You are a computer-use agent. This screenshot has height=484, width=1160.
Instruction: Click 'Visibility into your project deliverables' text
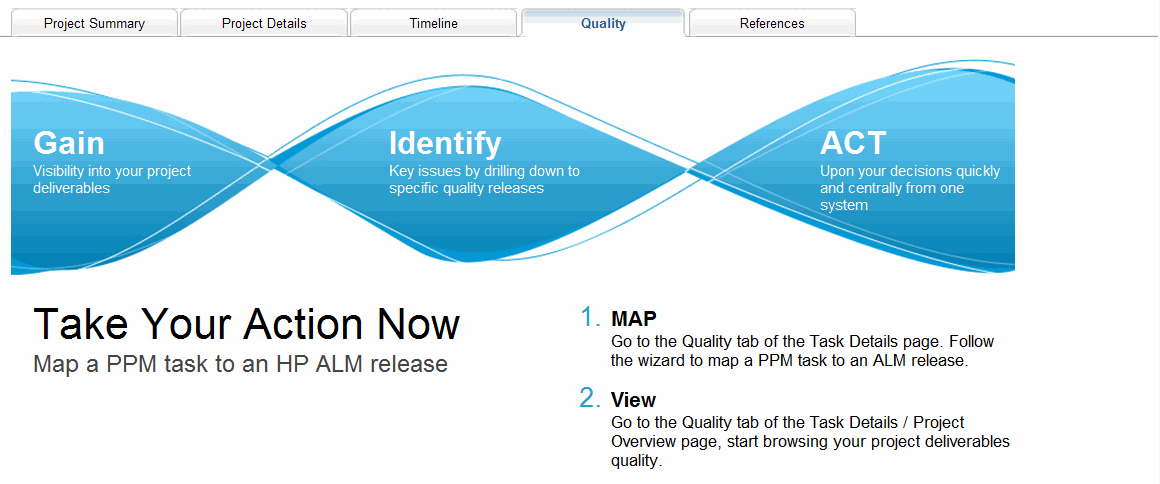coord(111,179)
